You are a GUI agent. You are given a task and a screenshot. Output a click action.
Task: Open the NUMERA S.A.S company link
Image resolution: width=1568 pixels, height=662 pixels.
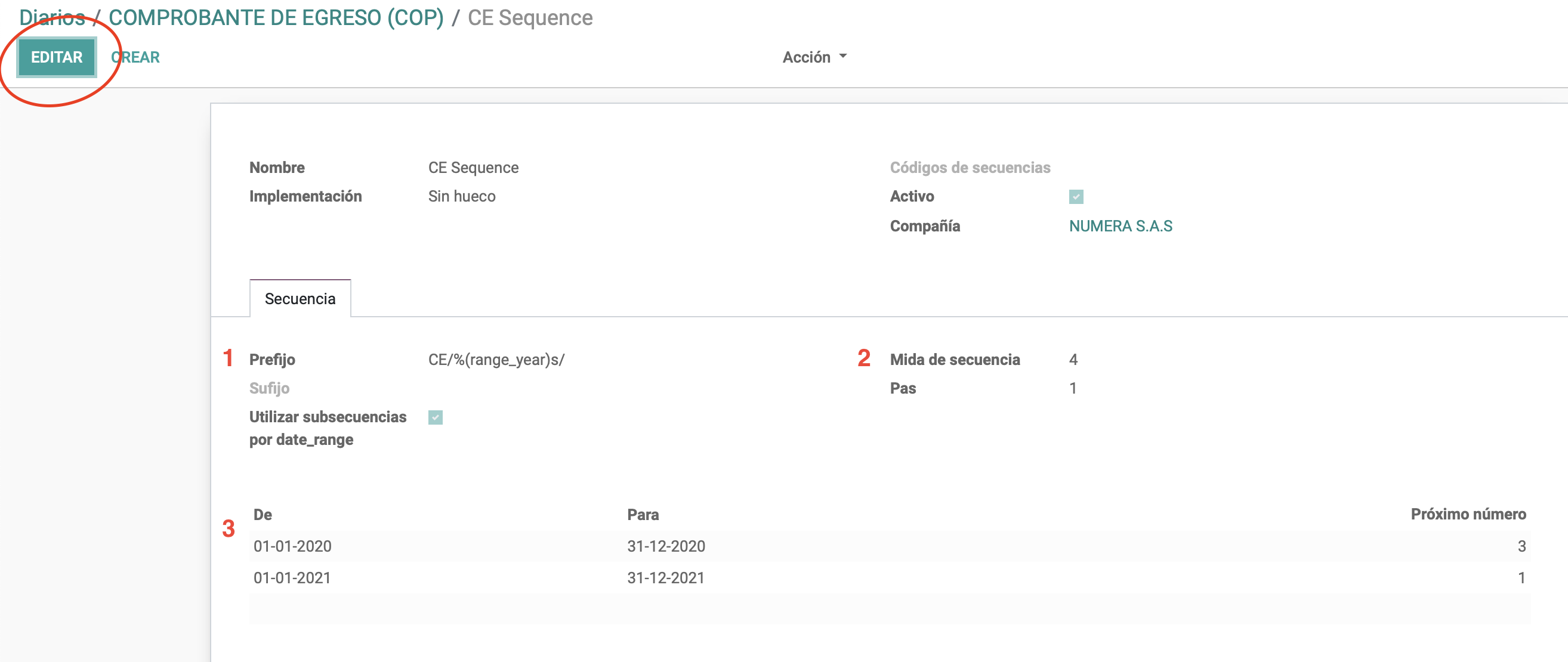tap(1120, 226)
